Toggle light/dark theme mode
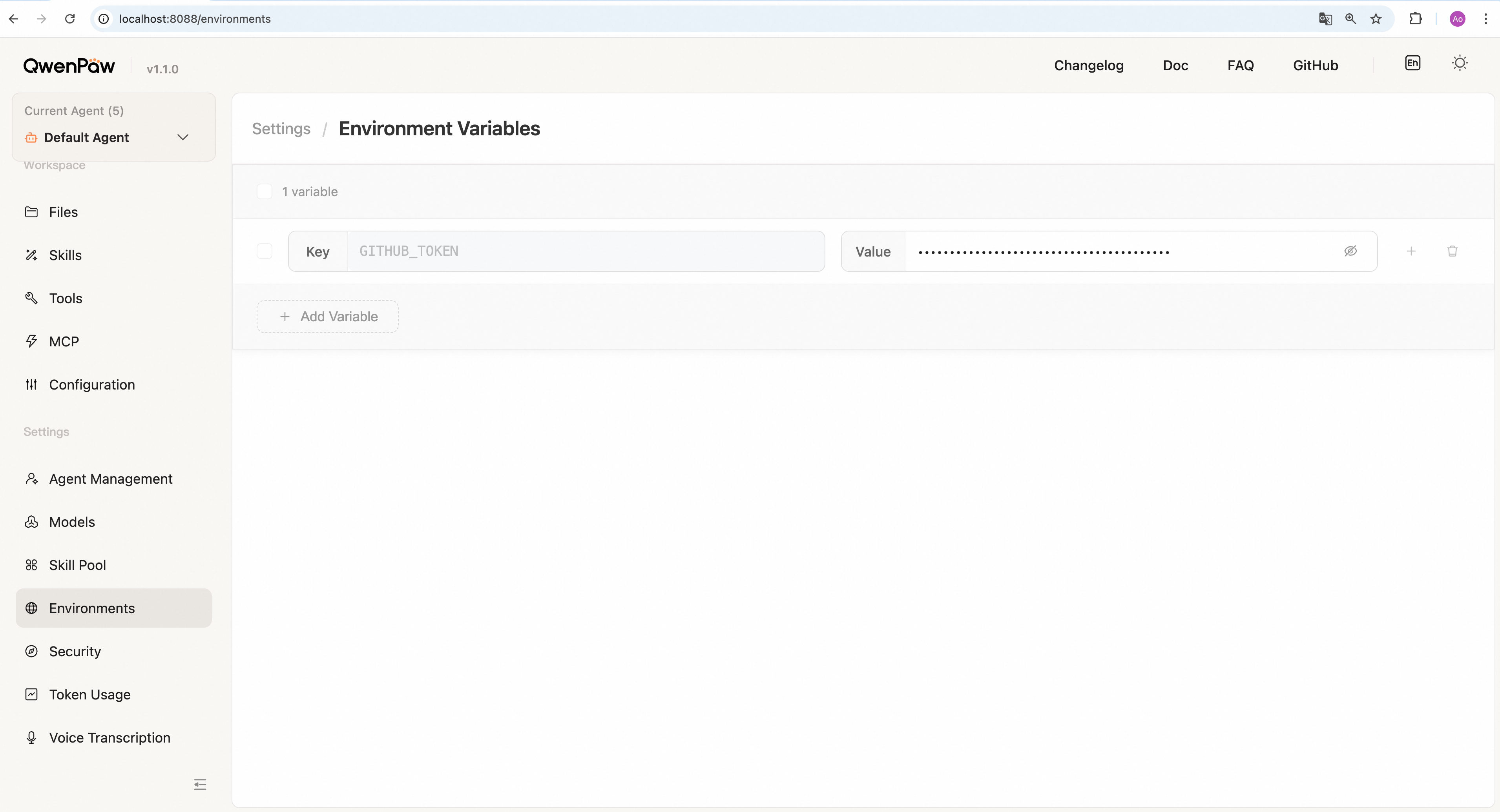The height and width of the screenshot is (812, 1500). point(1460,63)
